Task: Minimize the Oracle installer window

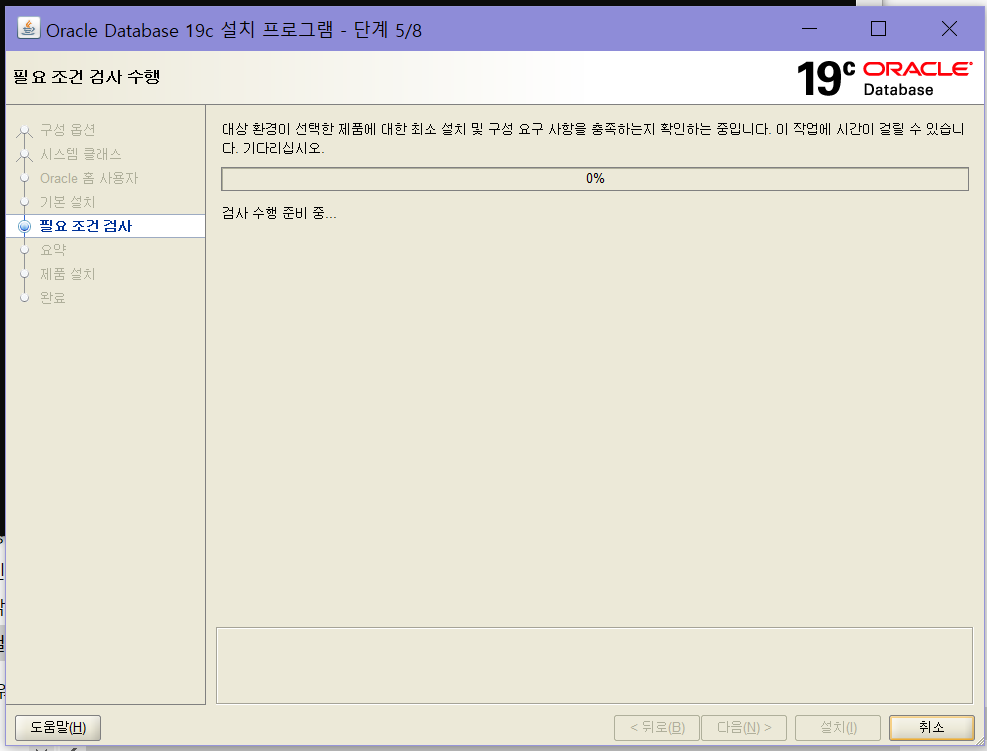Action: pyautogui.click(x=809, y=28)
